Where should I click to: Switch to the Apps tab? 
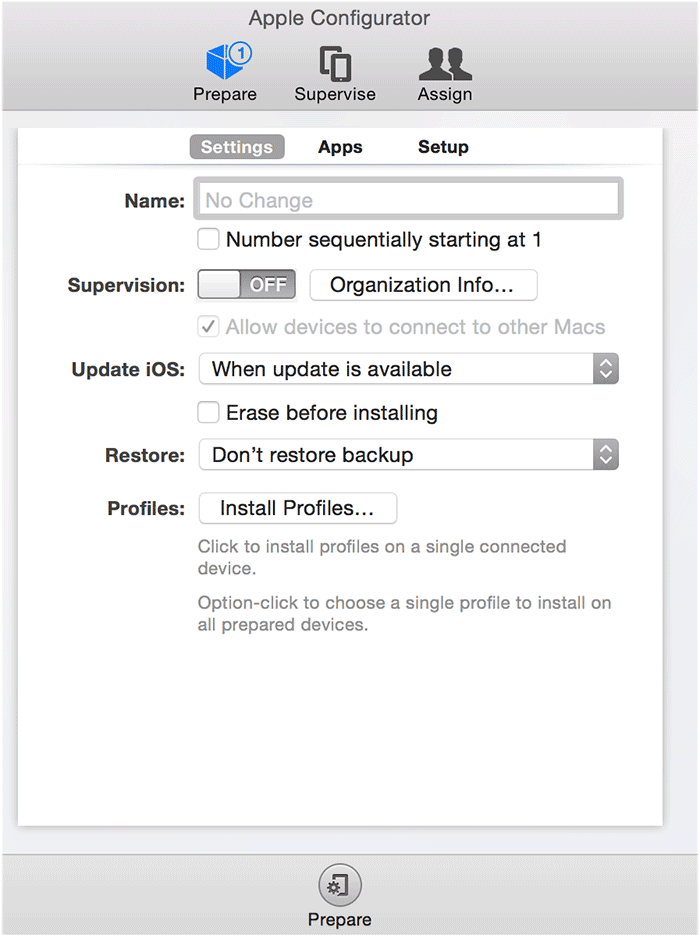click(340, 147)
